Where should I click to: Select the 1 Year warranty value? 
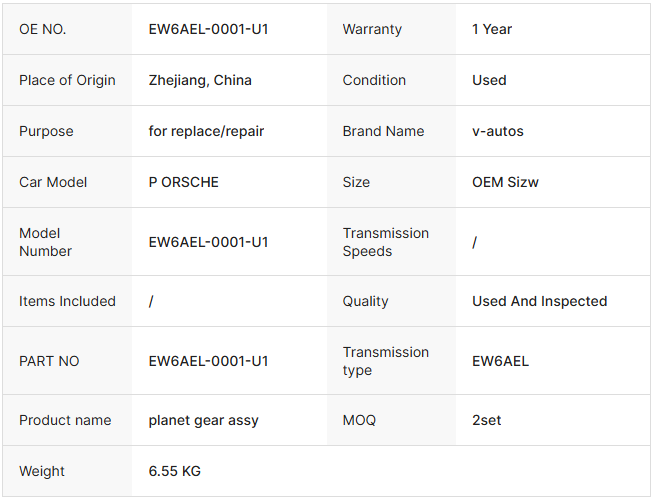coord(492,29)
